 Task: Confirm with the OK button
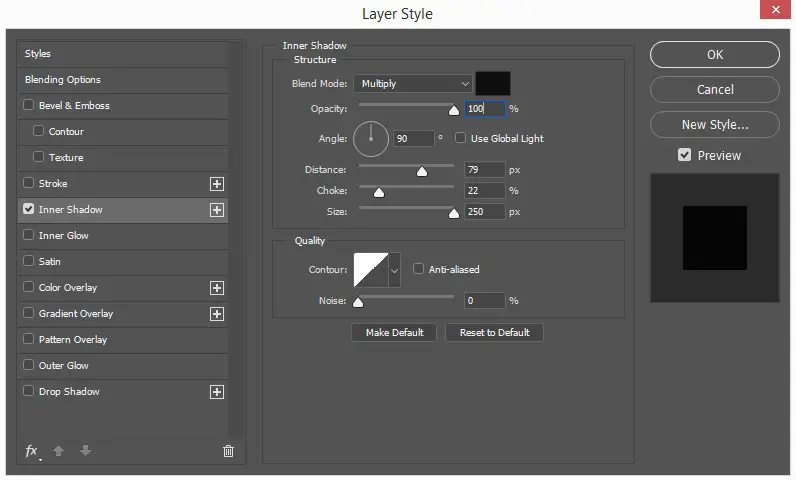coord(714,54)
